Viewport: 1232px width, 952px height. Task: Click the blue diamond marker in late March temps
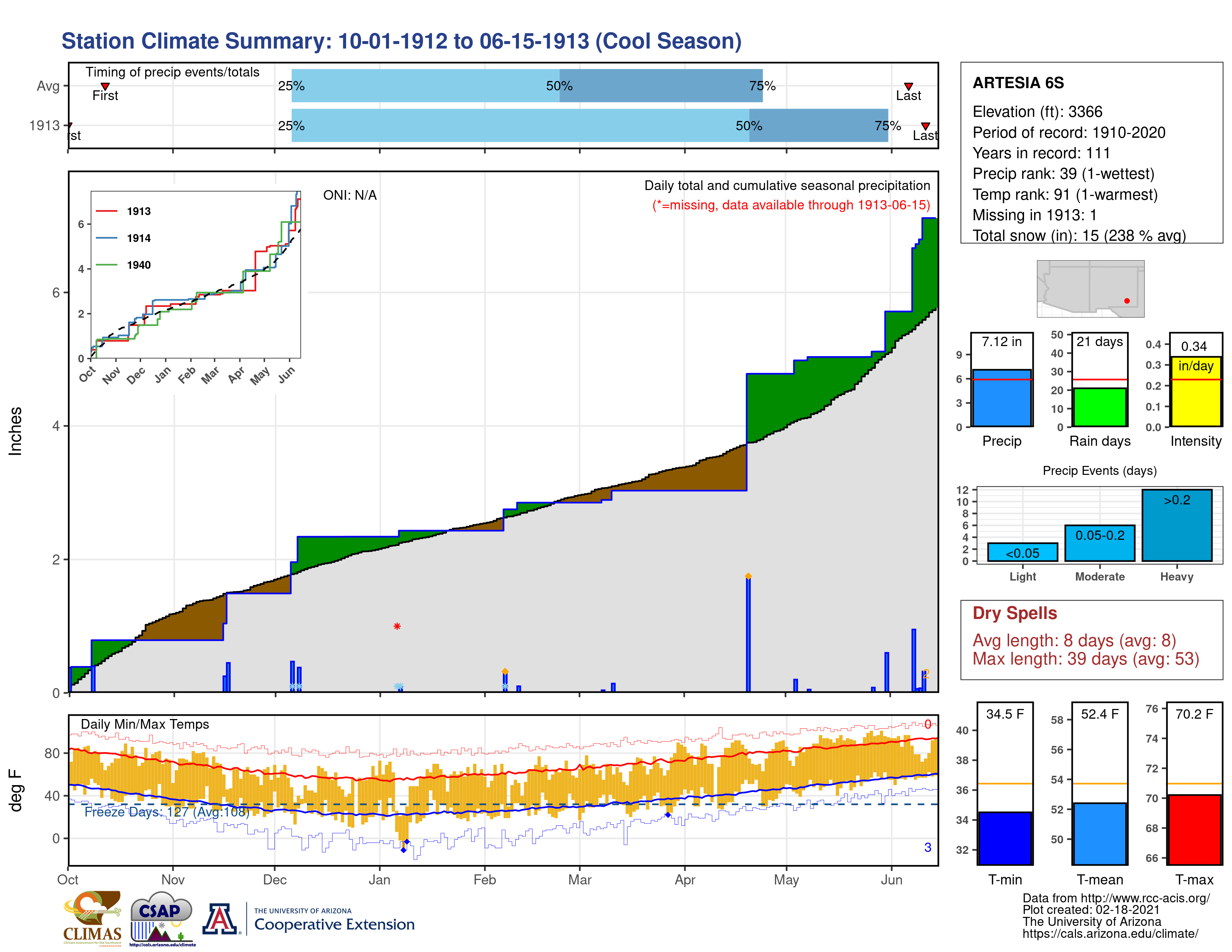coord(668,814)
